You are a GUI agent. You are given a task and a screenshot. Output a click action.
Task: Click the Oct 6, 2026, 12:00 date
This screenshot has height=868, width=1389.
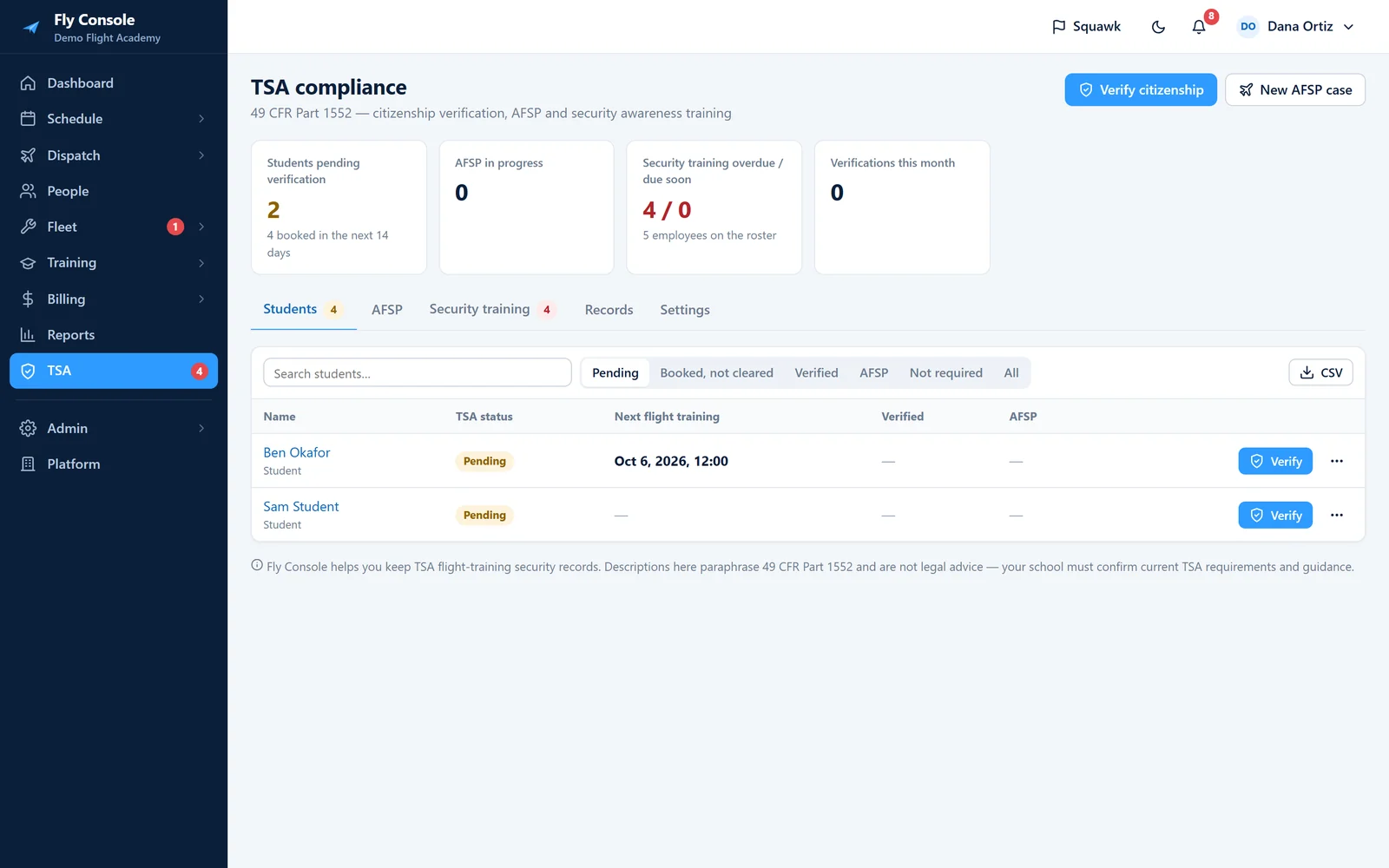[x=671, y=461]
